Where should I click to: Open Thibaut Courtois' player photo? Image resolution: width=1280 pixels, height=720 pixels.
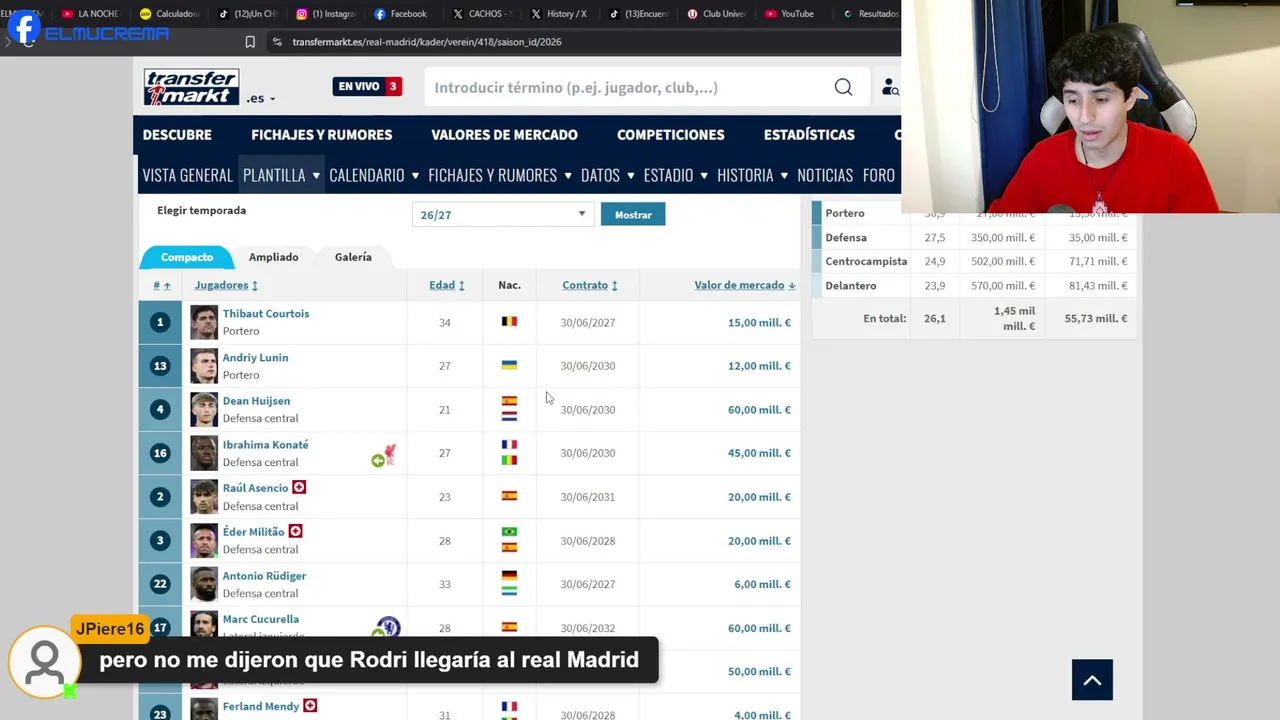click(204, 322)
